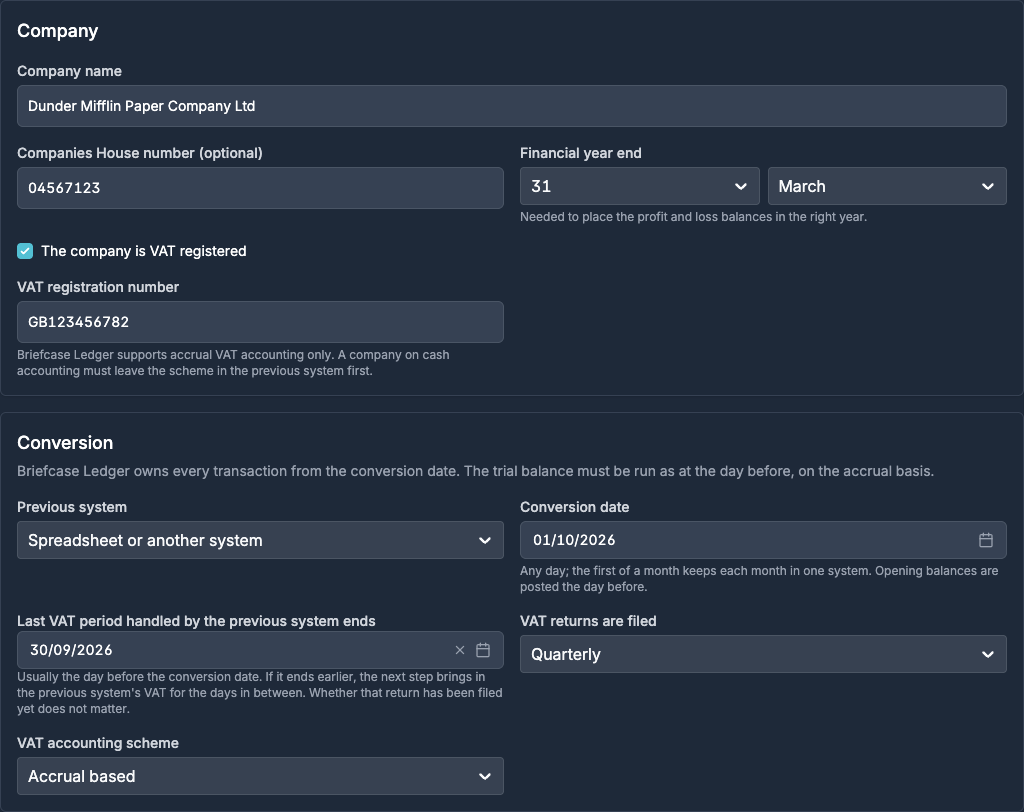Click the 'Conversion date' label

pos(575,507)
